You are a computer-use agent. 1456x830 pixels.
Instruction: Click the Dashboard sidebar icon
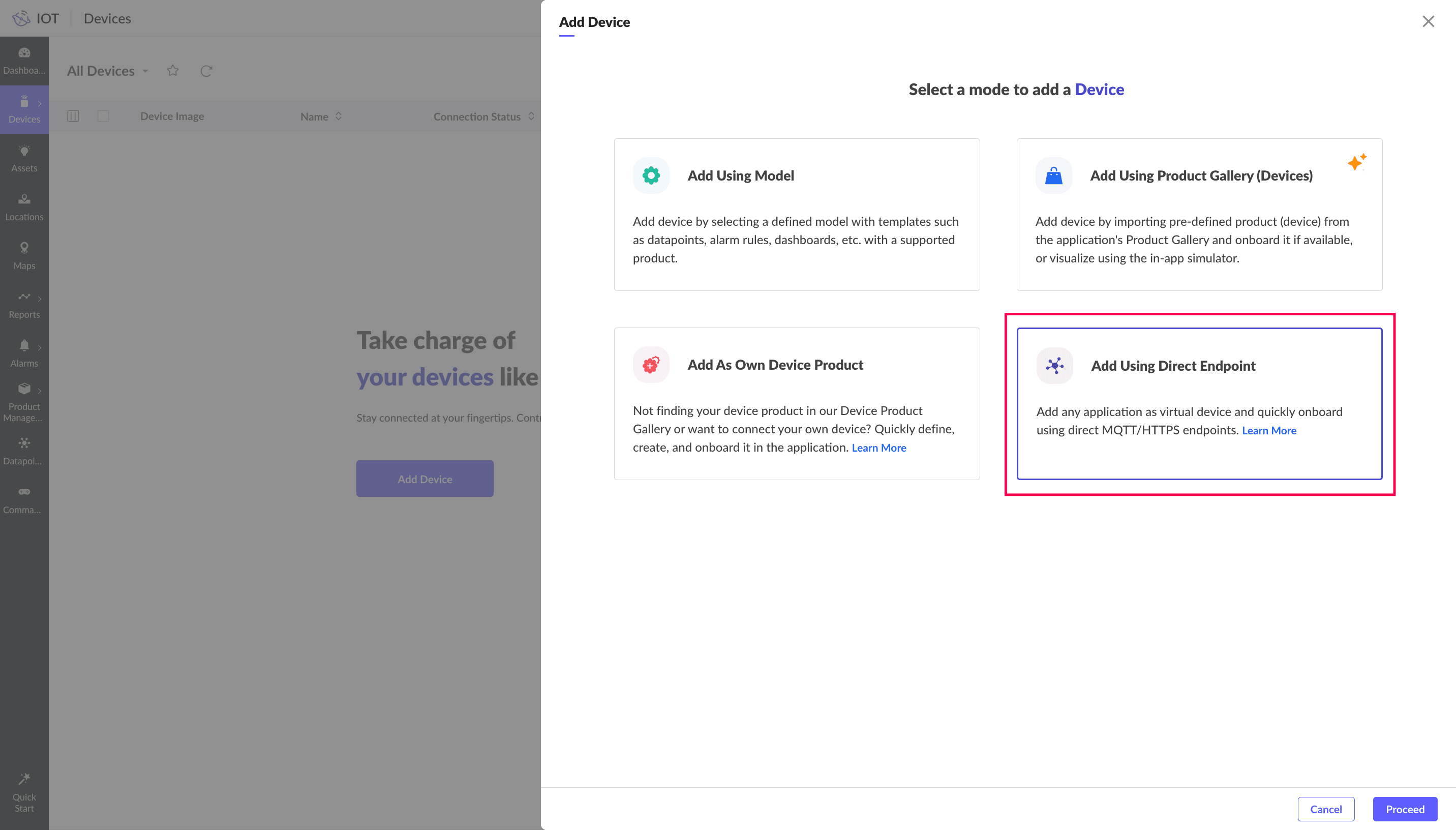[24, 53]
